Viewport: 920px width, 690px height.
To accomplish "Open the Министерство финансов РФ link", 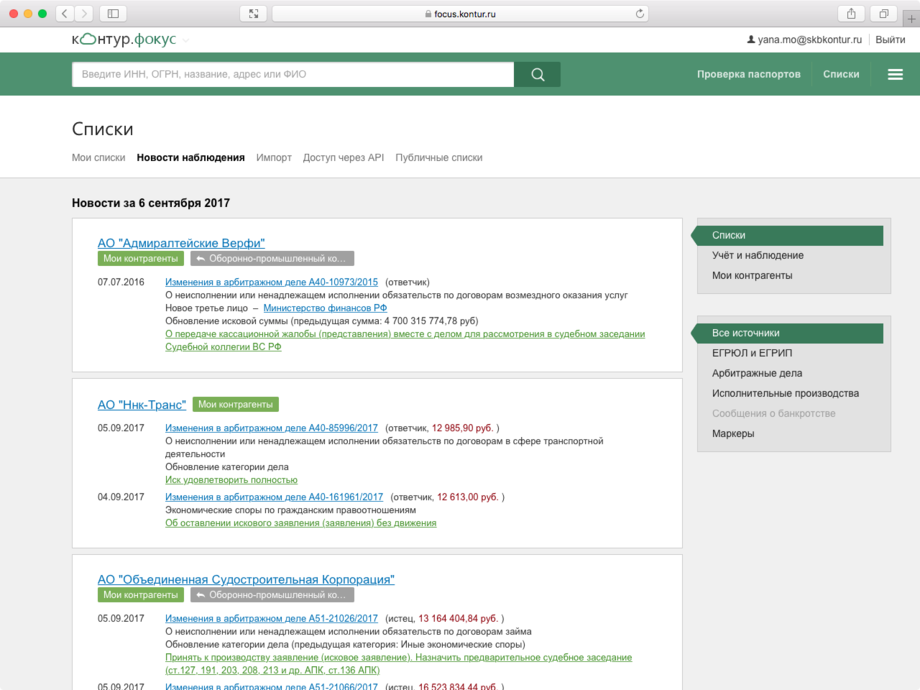I will [x=324, y=308].
